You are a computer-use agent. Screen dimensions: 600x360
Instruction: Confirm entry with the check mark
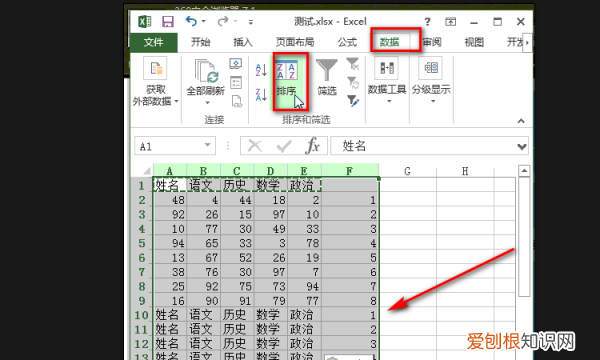tap(284, 146)
